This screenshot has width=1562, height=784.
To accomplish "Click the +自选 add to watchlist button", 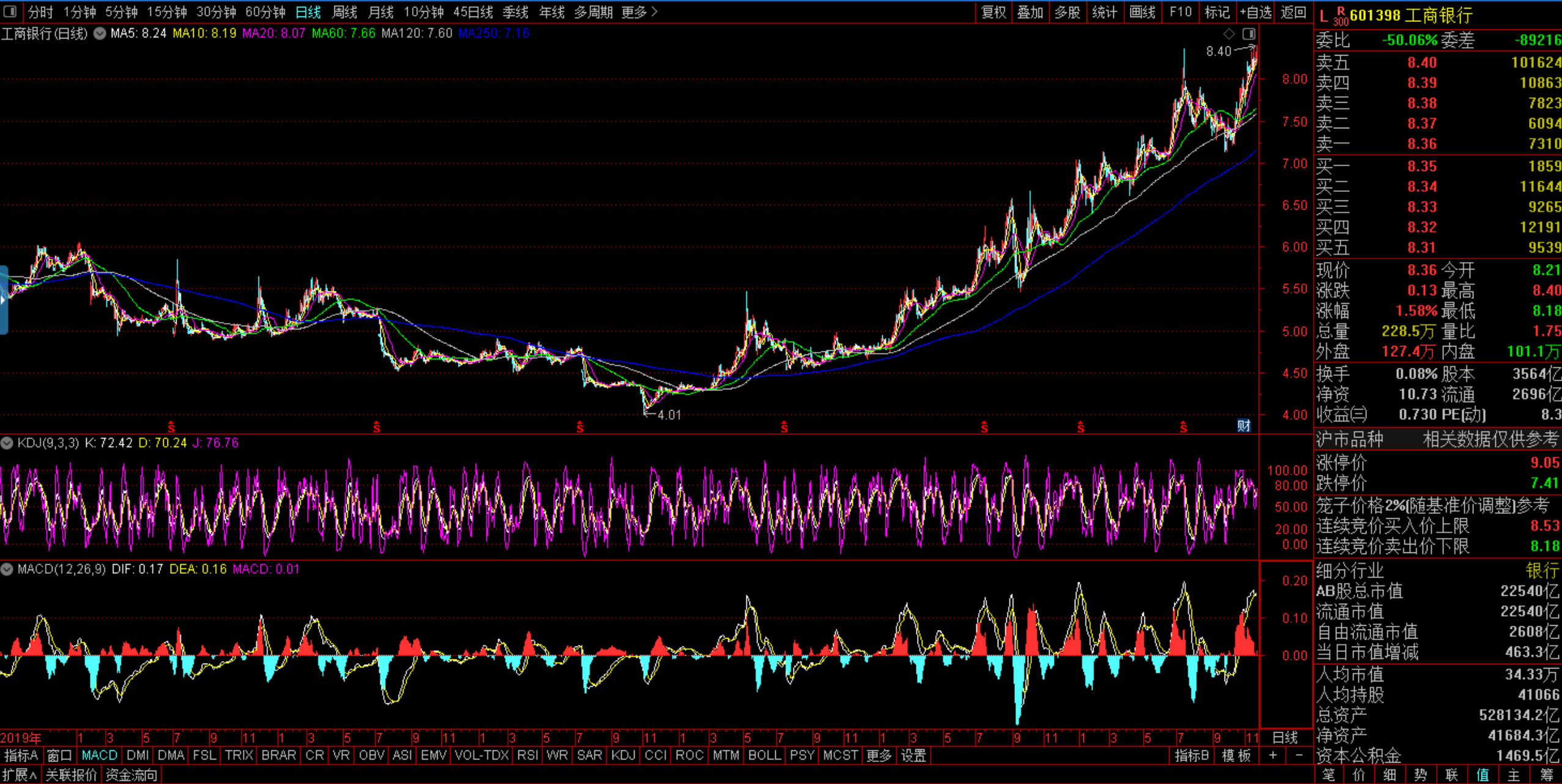I will [1255, 12].
